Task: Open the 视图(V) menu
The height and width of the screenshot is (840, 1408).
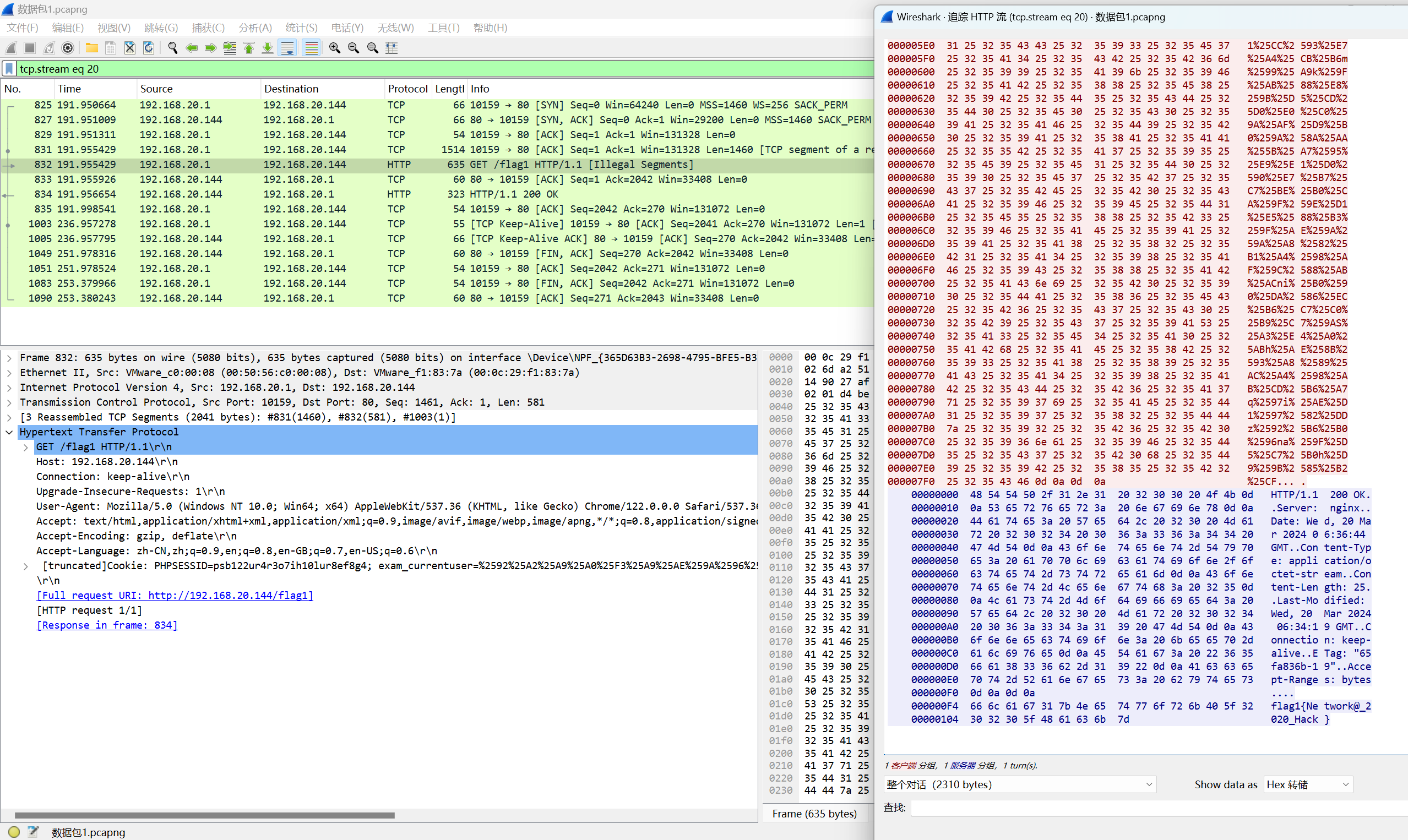Action: pos(114,28)
